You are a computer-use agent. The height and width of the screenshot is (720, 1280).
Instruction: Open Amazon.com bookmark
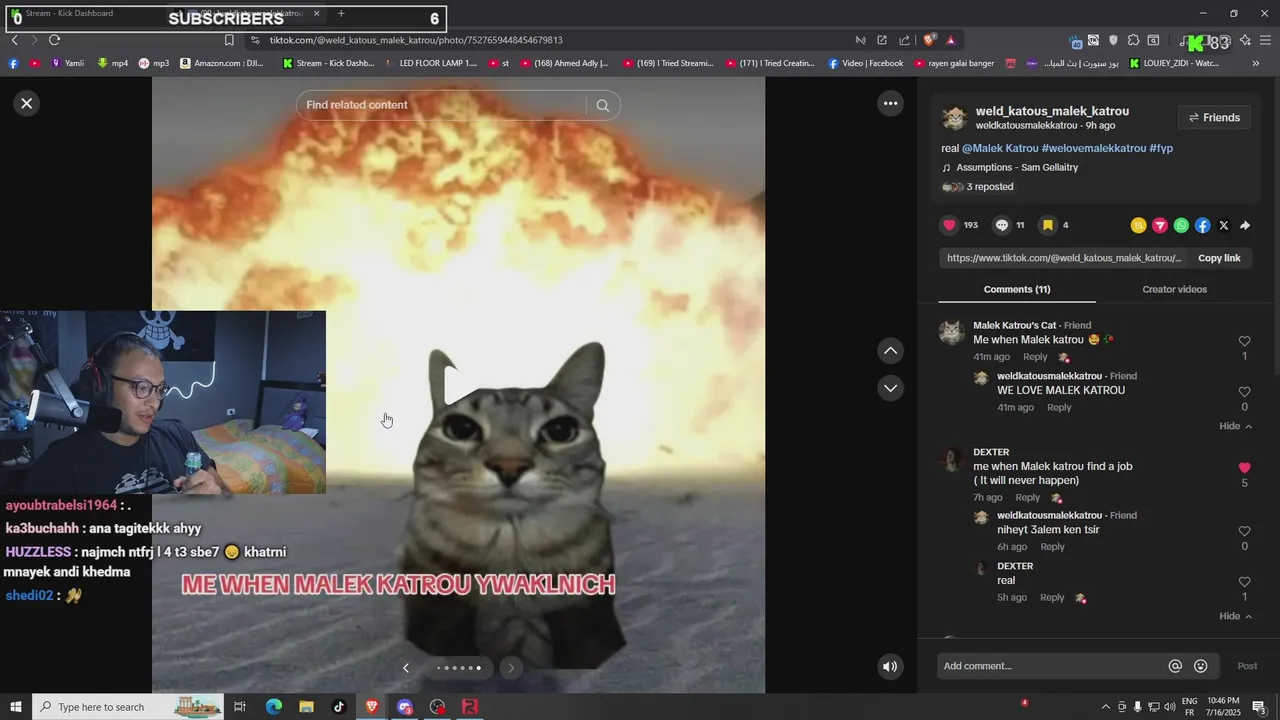pos(222,63)
